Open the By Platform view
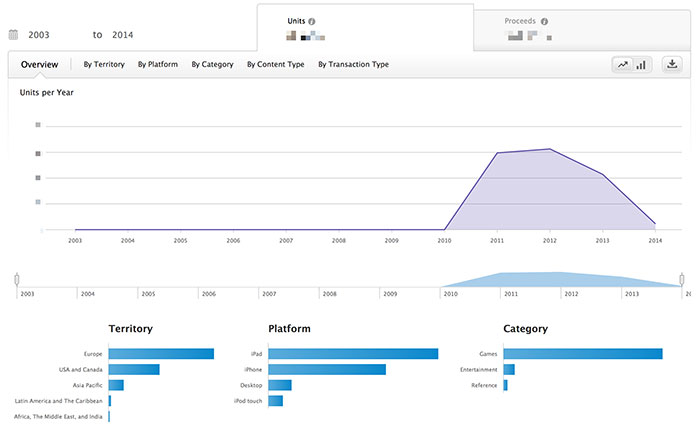 click(157, 65)
